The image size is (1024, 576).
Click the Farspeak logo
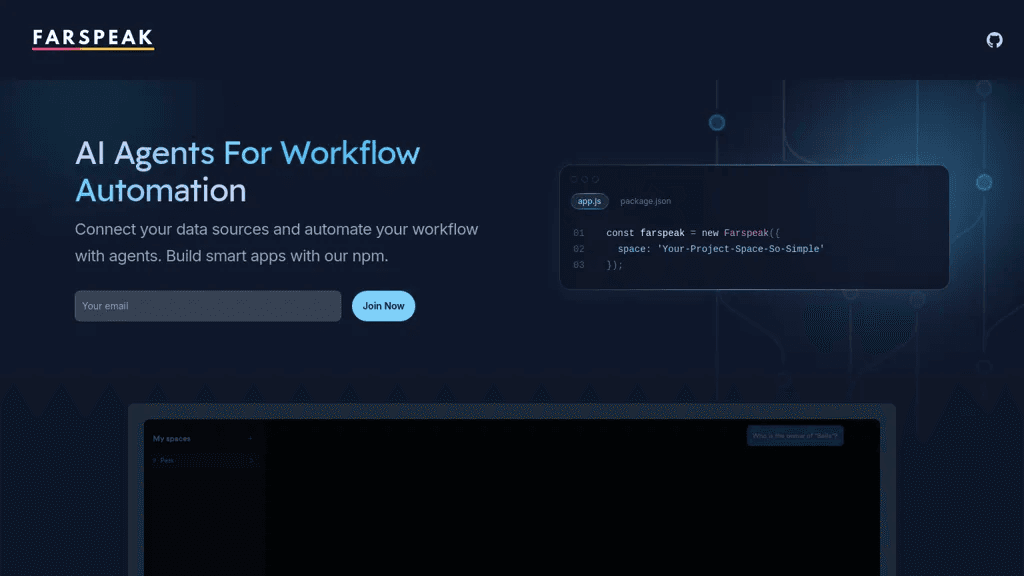tap(93, 39)
